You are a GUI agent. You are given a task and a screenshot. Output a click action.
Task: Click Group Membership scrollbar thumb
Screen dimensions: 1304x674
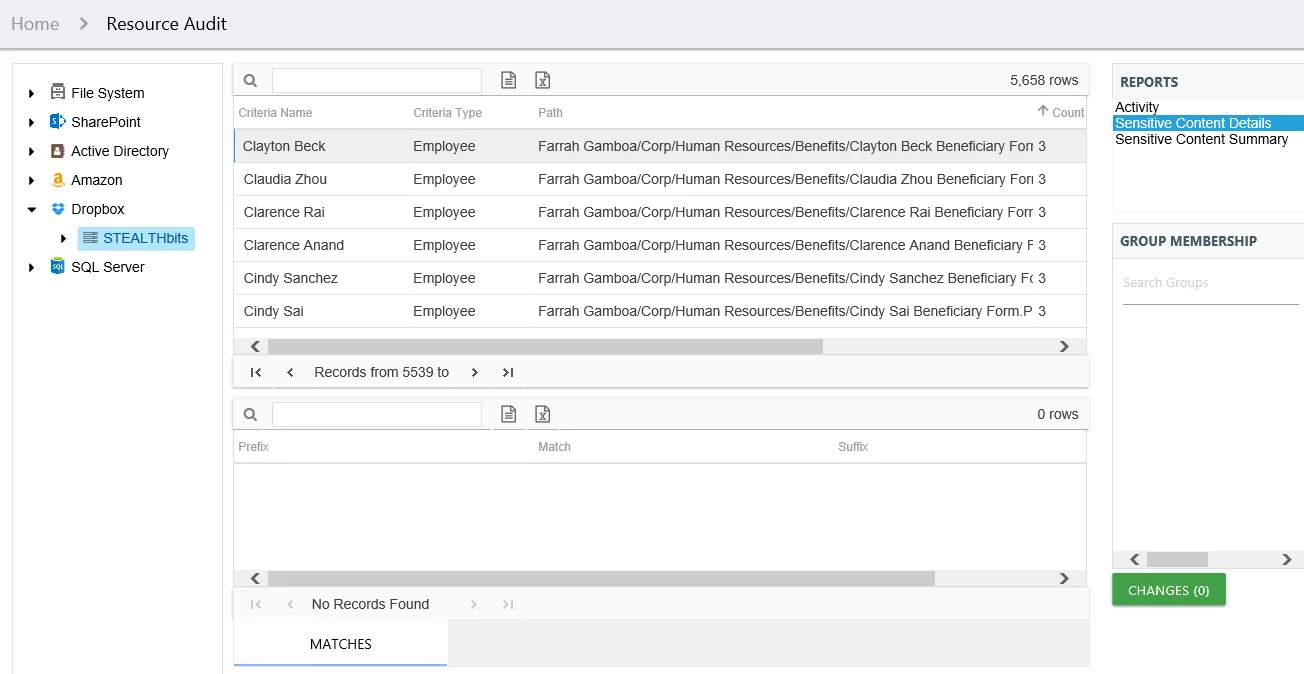(1177, 560)
